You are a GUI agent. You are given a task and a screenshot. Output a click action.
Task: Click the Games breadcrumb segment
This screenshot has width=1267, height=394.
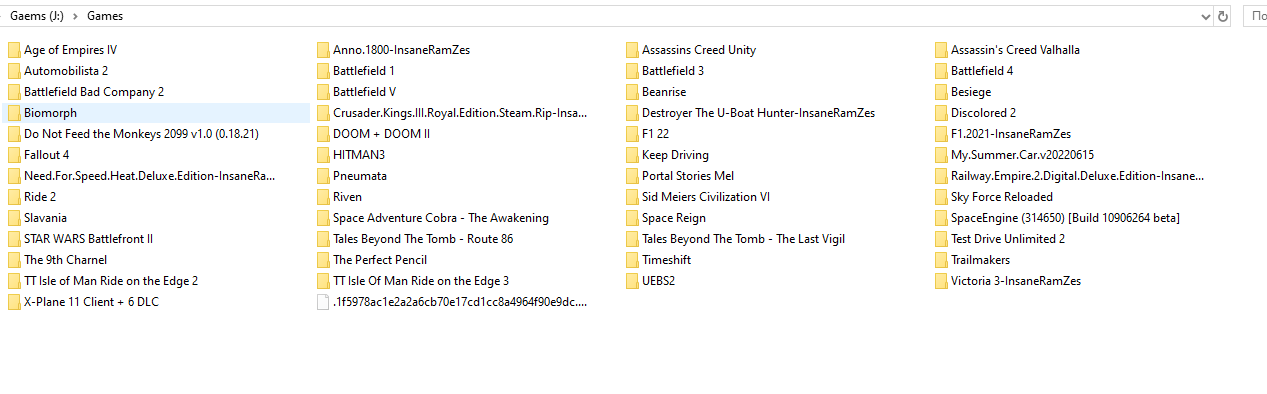(105, 16)
